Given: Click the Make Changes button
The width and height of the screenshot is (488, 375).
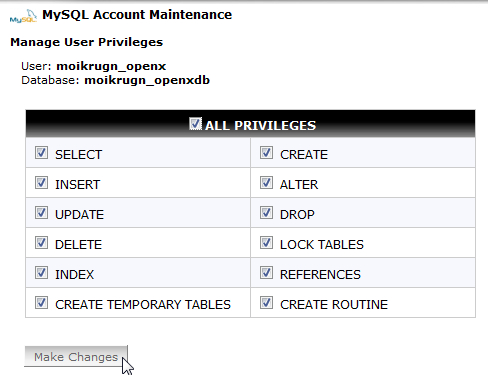Looking at the screenshot, I should pos(76,356).
